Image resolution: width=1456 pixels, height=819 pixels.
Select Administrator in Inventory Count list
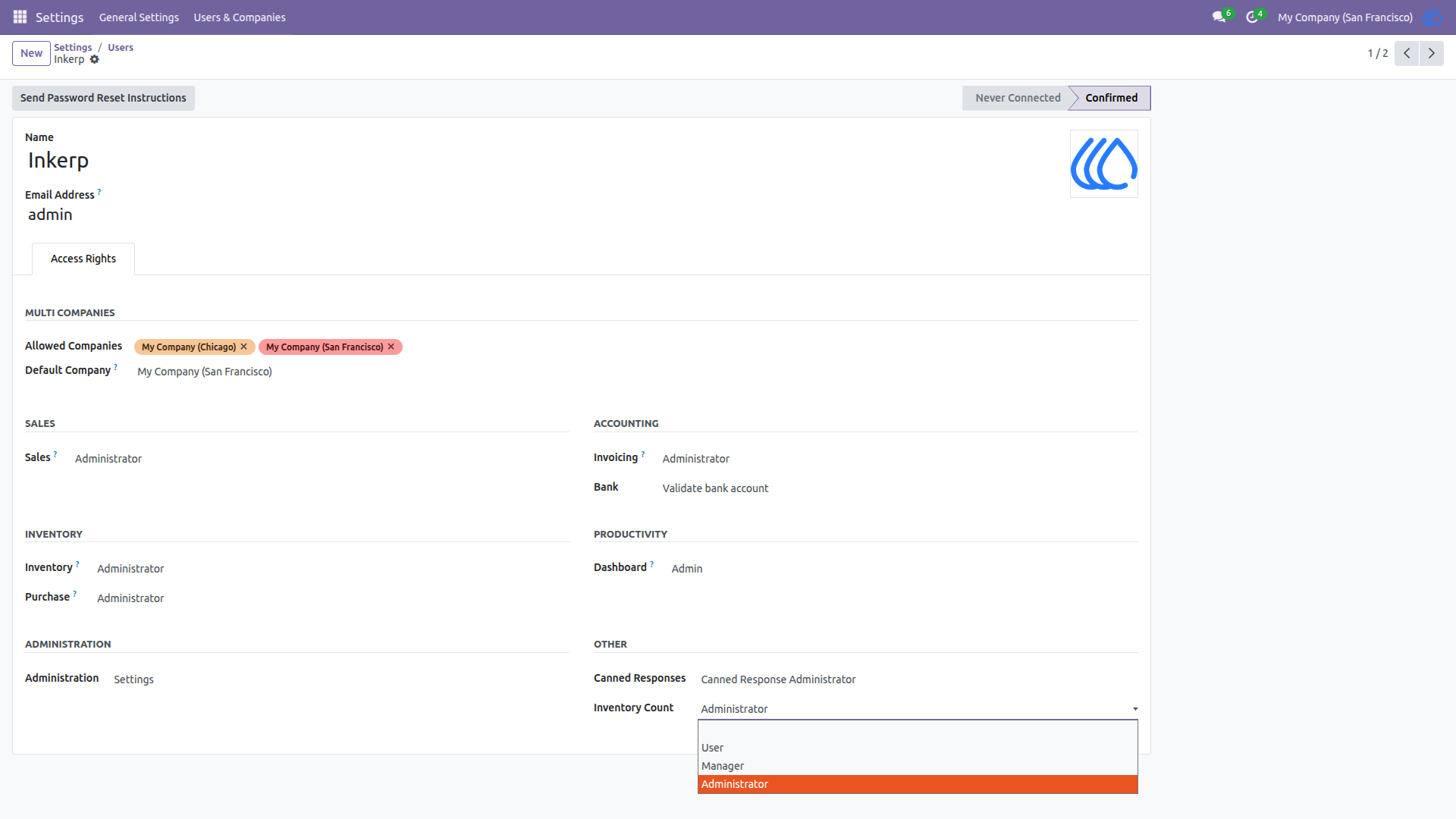pos(918,784)
